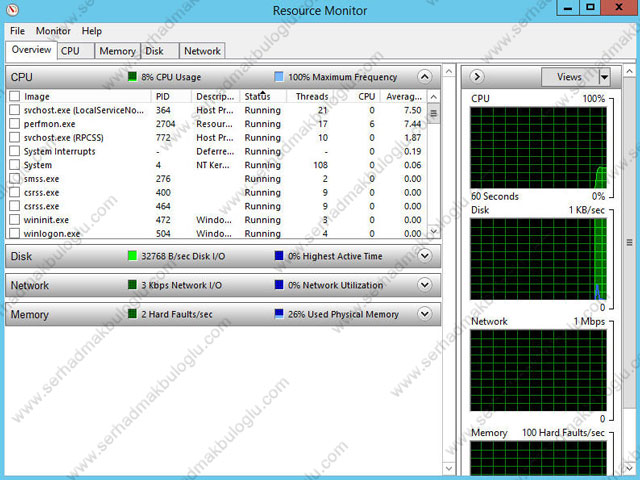
Task: Check the winlogon.exe checkbox
Action: click(14, 233)
